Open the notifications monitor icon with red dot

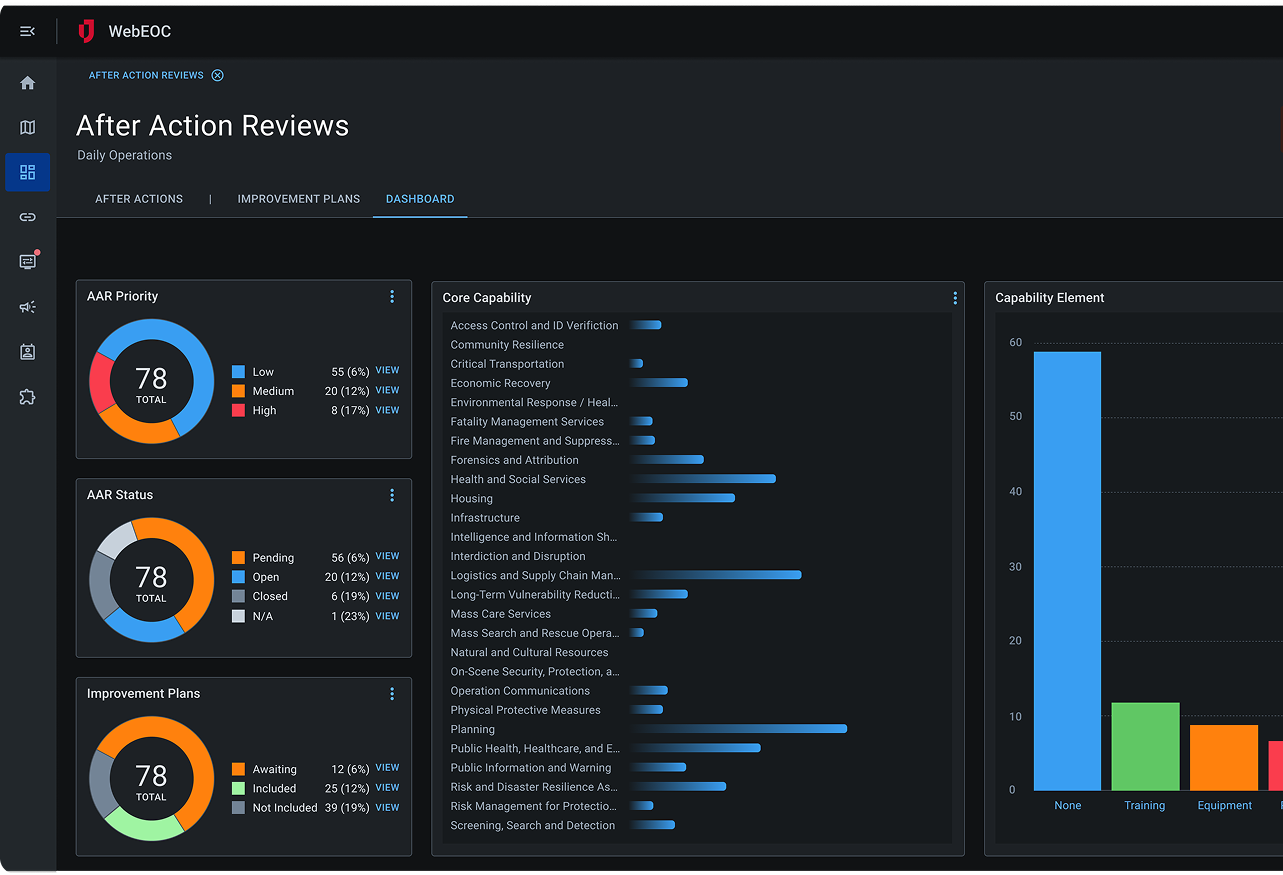[27, 261]
